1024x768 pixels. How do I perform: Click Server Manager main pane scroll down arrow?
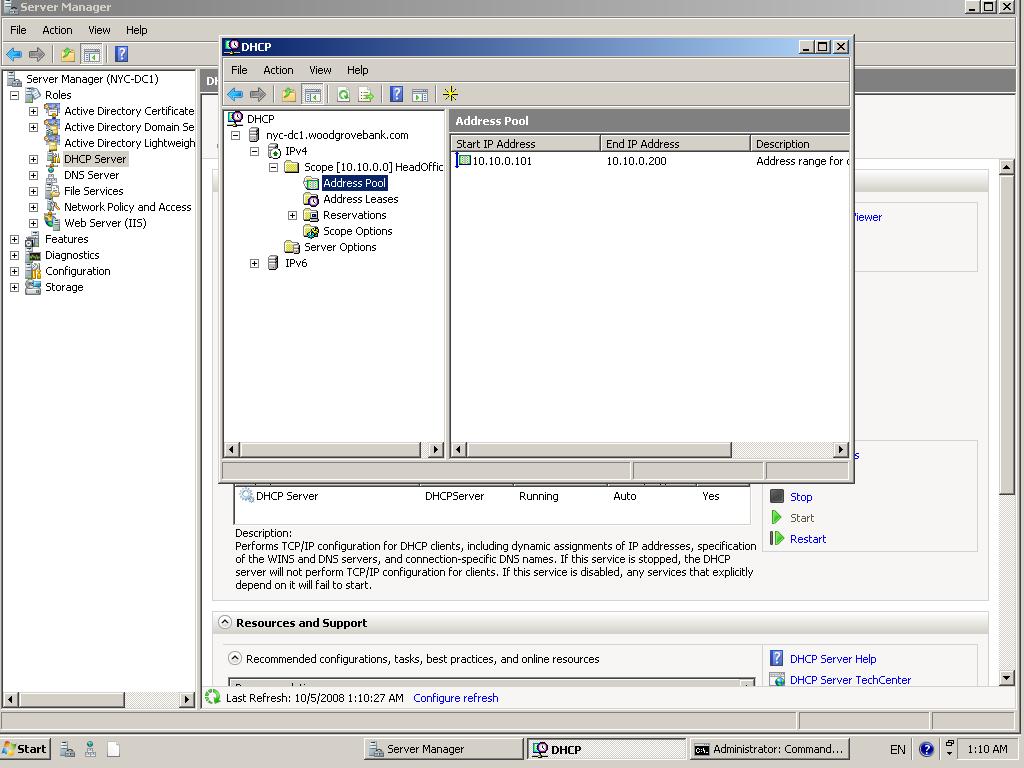[1006, 678]
